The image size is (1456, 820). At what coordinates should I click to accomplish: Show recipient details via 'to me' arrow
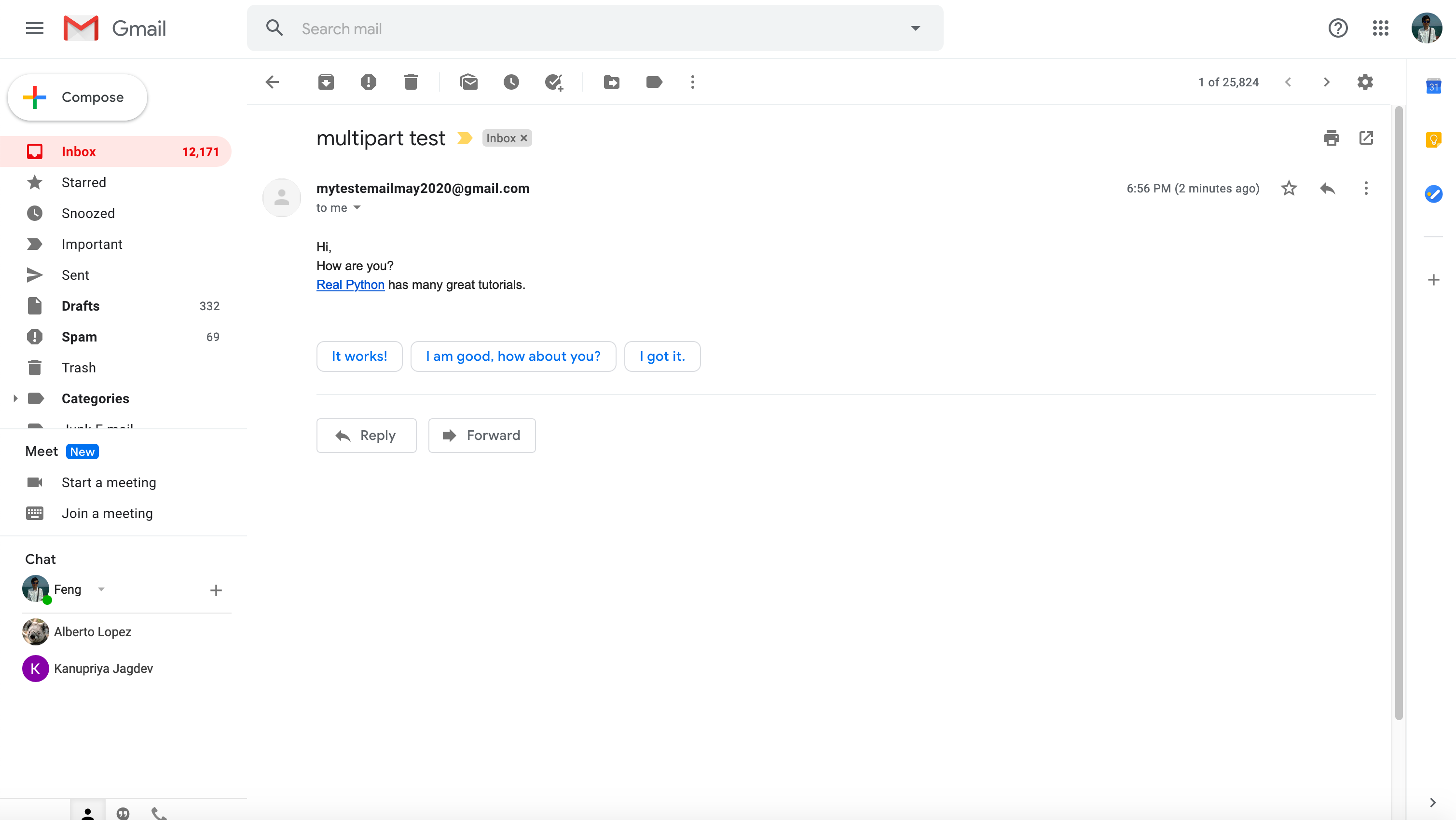point(357,208)
